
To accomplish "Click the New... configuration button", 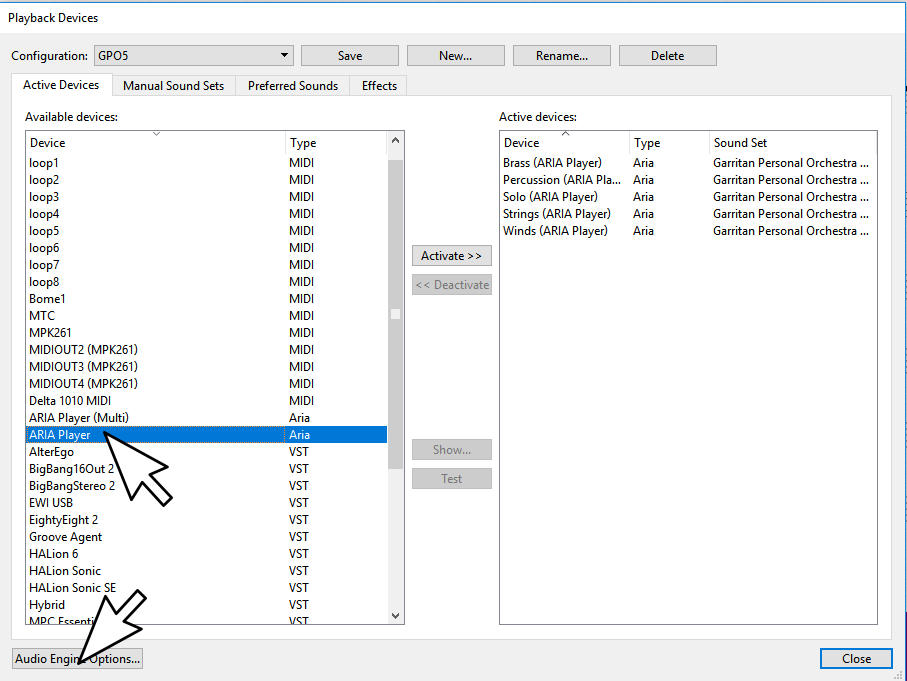I will (455, 56).
